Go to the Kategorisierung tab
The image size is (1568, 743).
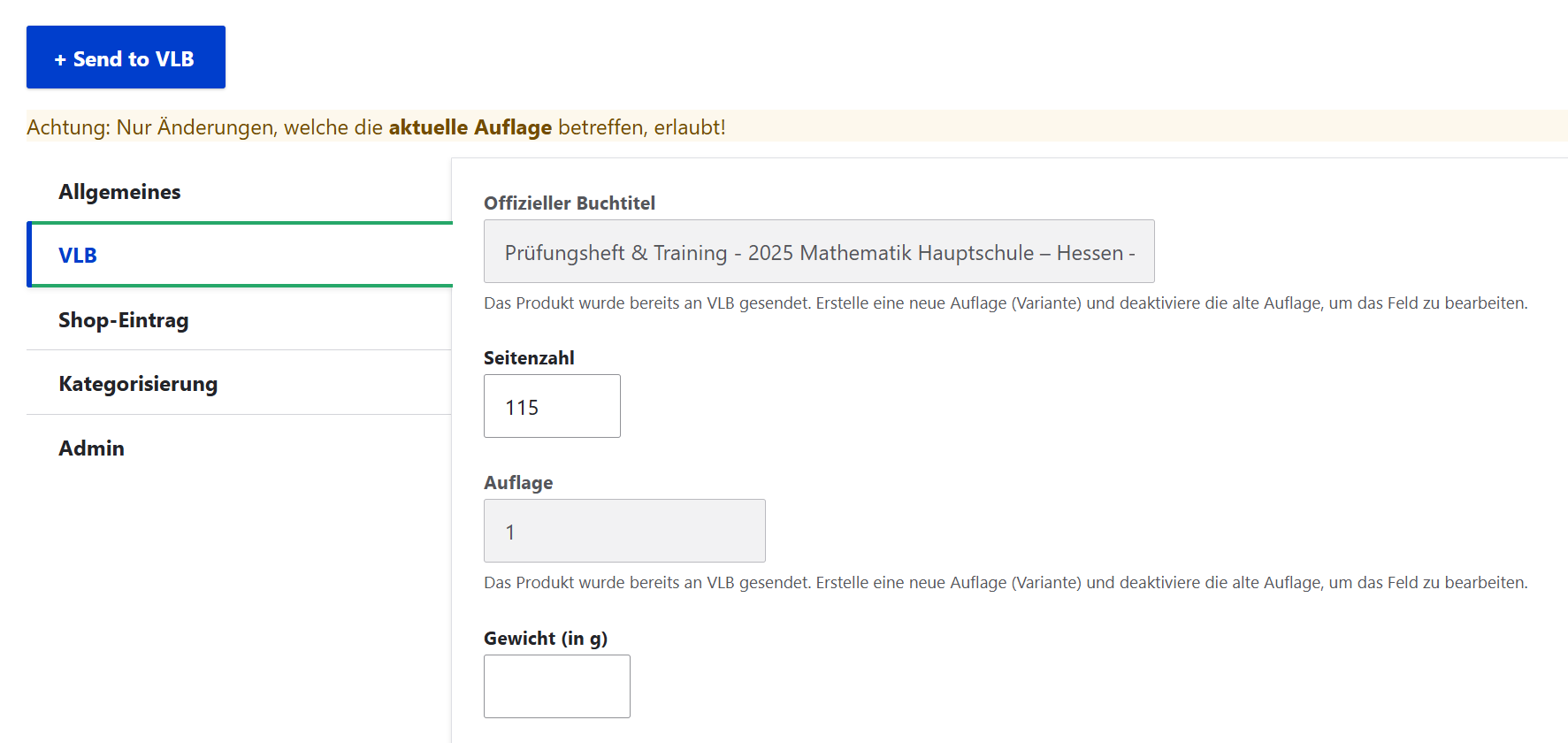[x=138, y=384]
